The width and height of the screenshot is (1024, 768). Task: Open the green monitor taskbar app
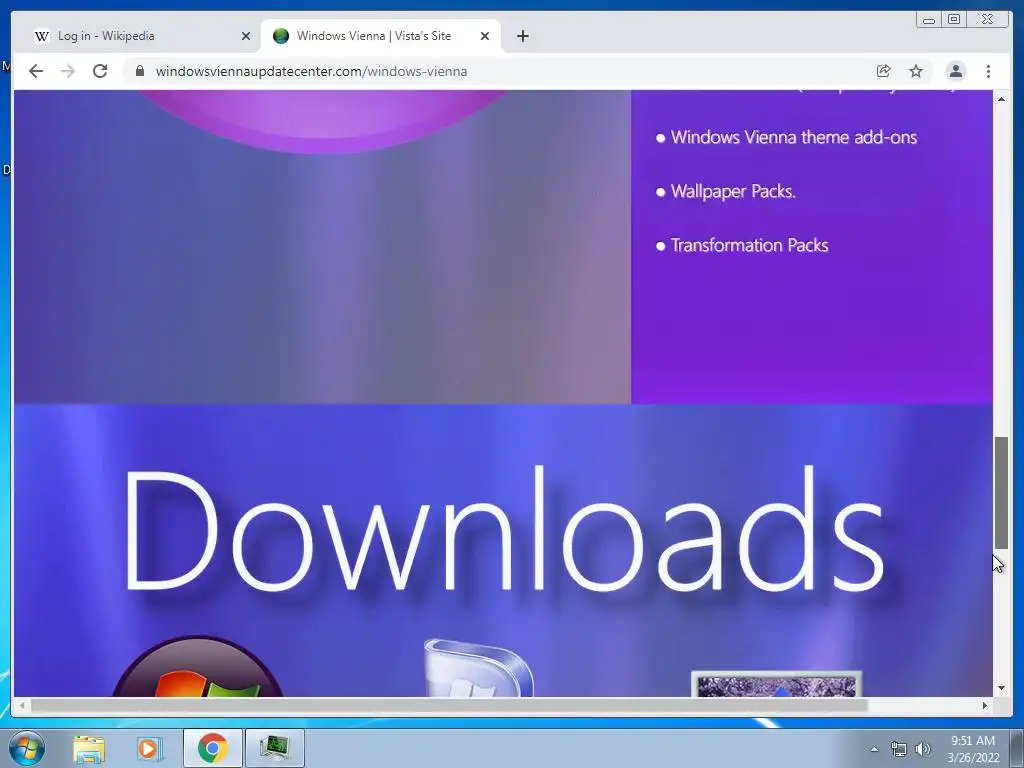tap(274, 748)
